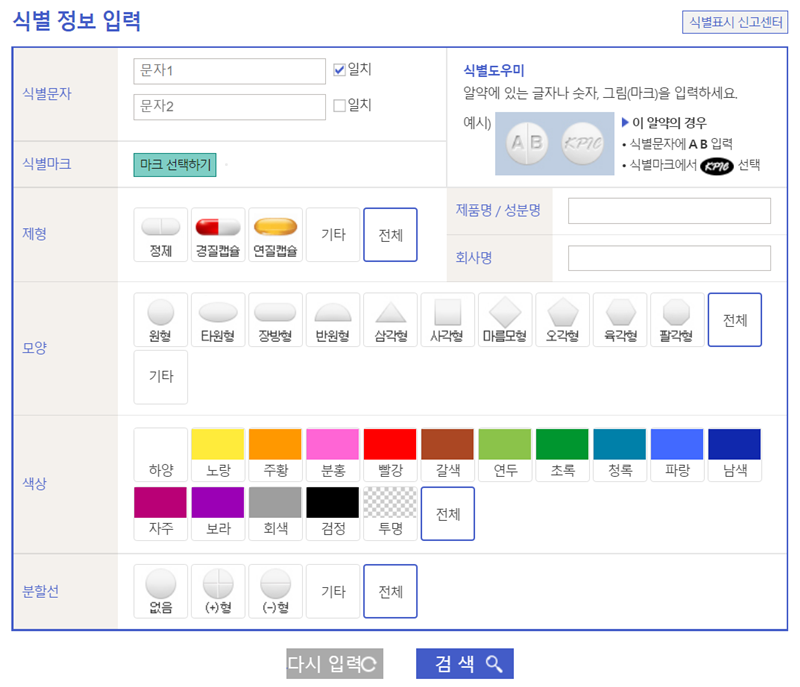Select the 반원형 semicircle shape
The image size is (800, 687).
[x=333, y=320]
